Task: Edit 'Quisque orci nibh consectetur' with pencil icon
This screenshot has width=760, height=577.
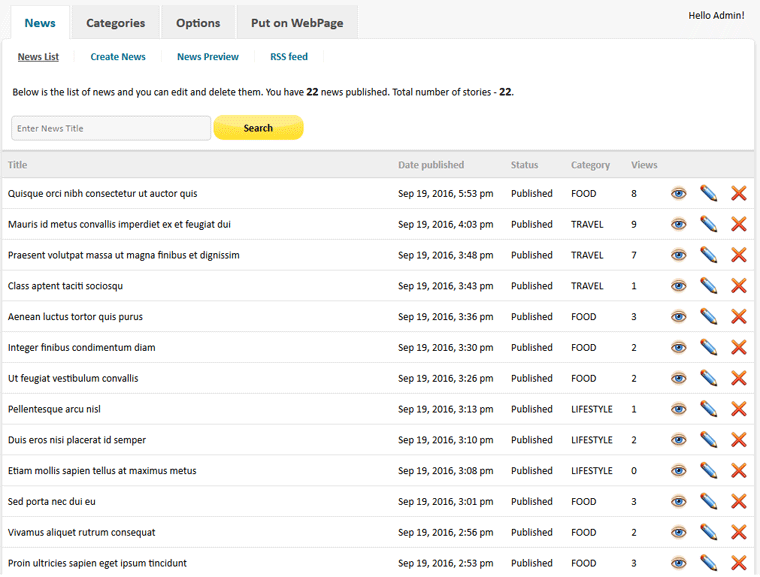Action: coord(709,193)
